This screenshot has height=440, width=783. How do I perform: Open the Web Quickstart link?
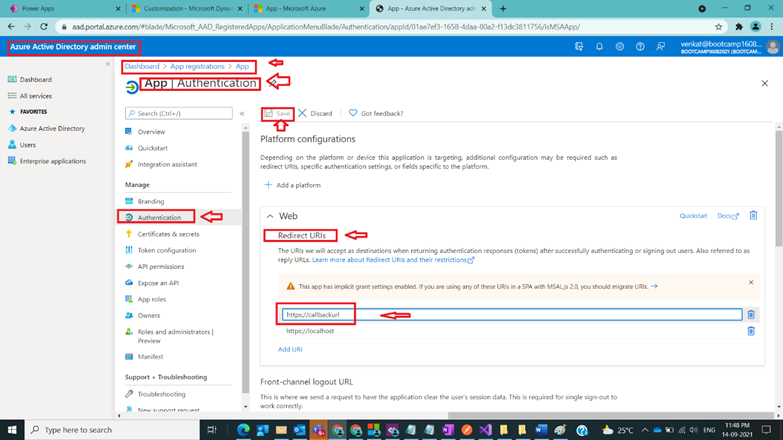693,216
